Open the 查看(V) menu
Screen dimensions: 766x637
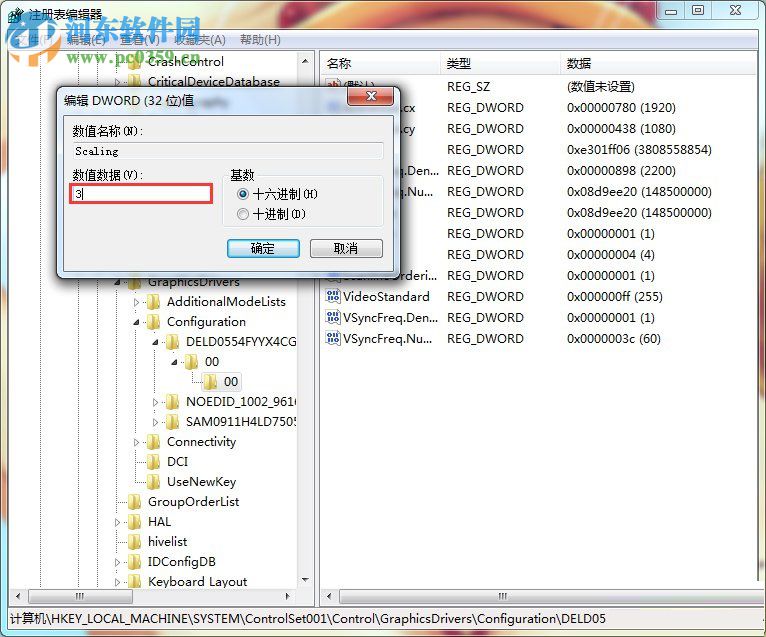point(140,40)
